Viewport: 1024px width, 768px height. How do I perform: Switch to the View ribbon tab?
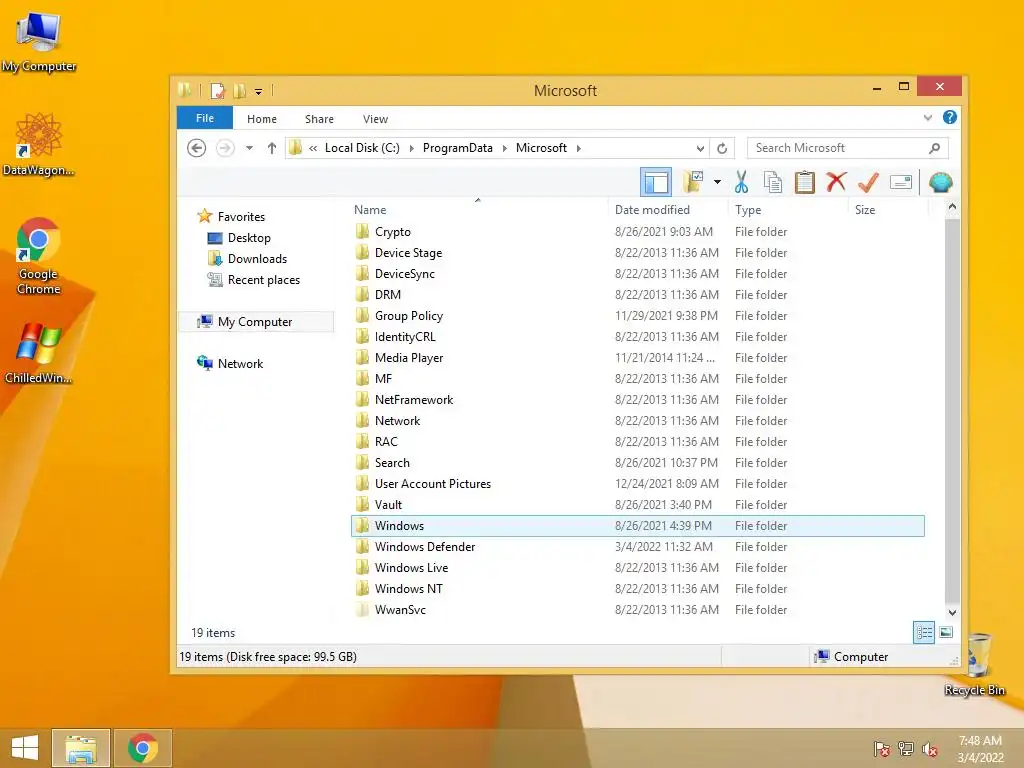(375, 119)
